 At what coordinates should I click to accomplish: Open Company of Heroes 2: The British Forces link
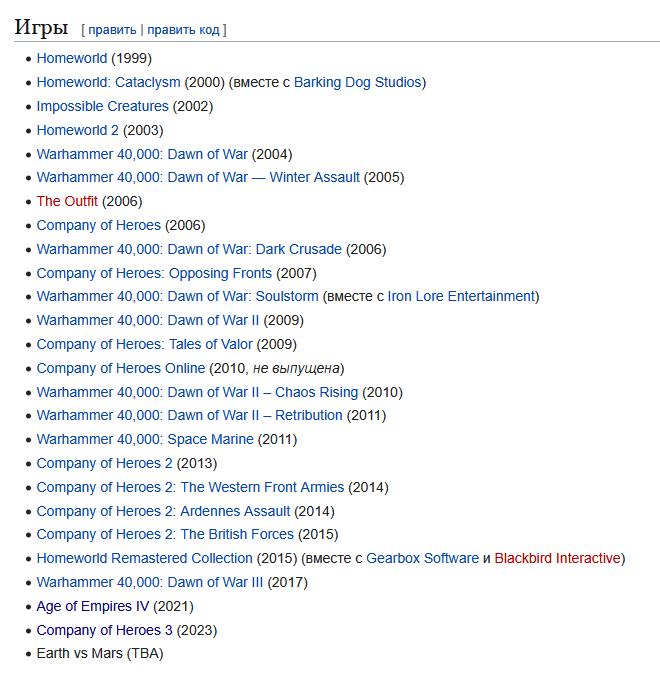165,535
